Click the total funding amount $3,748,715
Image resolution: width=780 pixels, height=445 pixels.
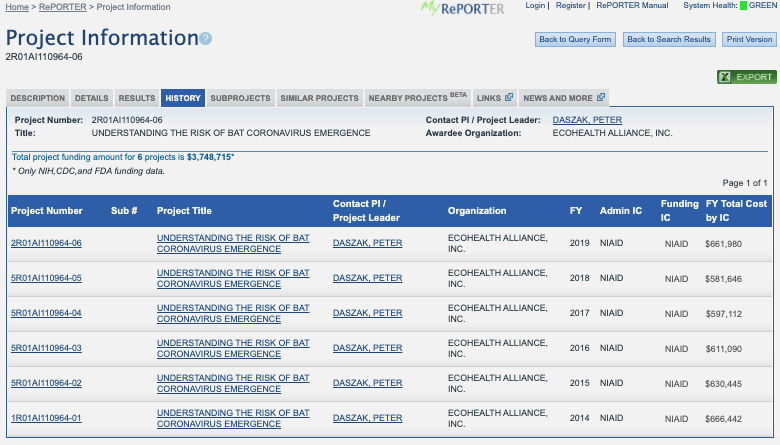click(x=209, y=157)
